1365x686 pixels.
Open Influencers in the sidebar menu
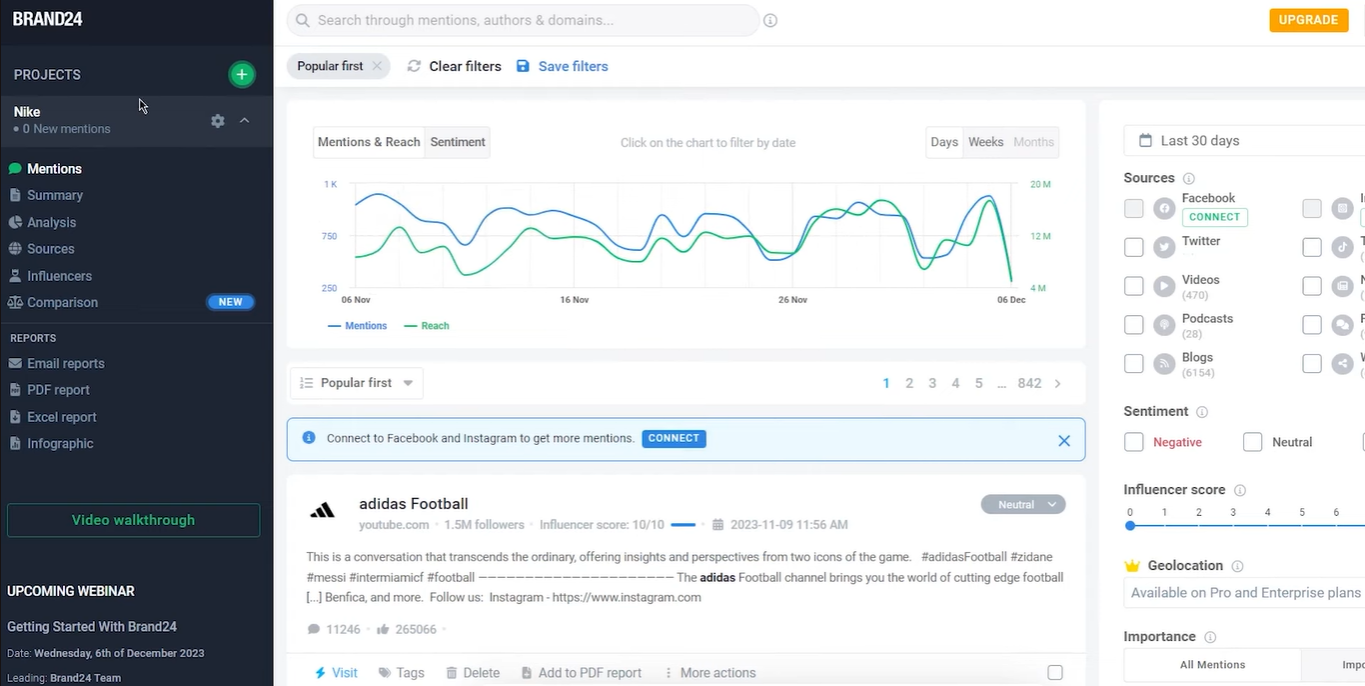59,276
